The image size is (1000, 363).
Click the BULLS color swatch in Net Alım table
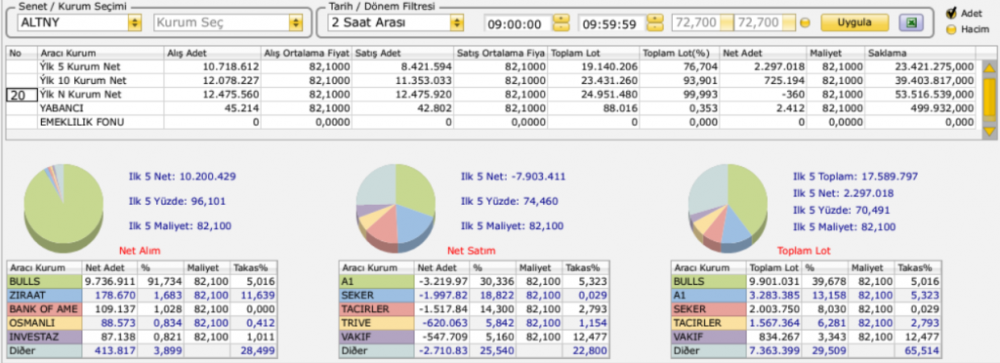click(x=45, y=281)
